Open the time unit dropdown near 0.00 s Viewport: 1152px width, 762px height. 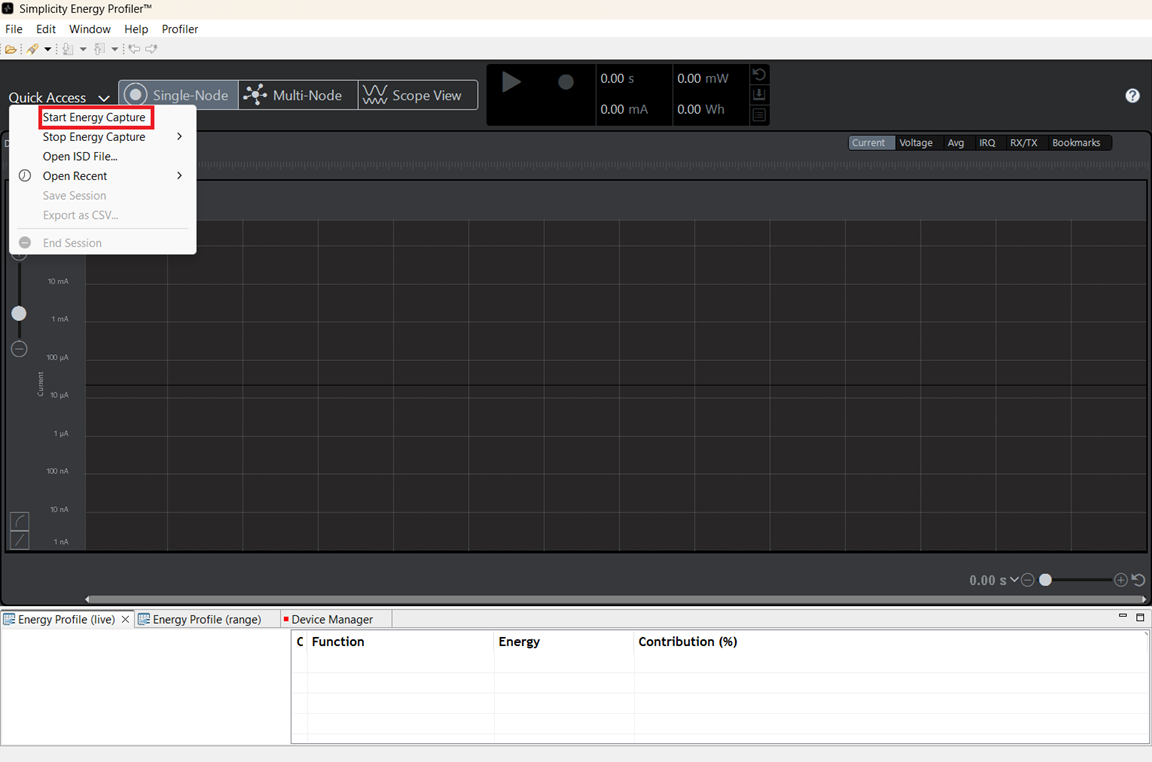1013,579
